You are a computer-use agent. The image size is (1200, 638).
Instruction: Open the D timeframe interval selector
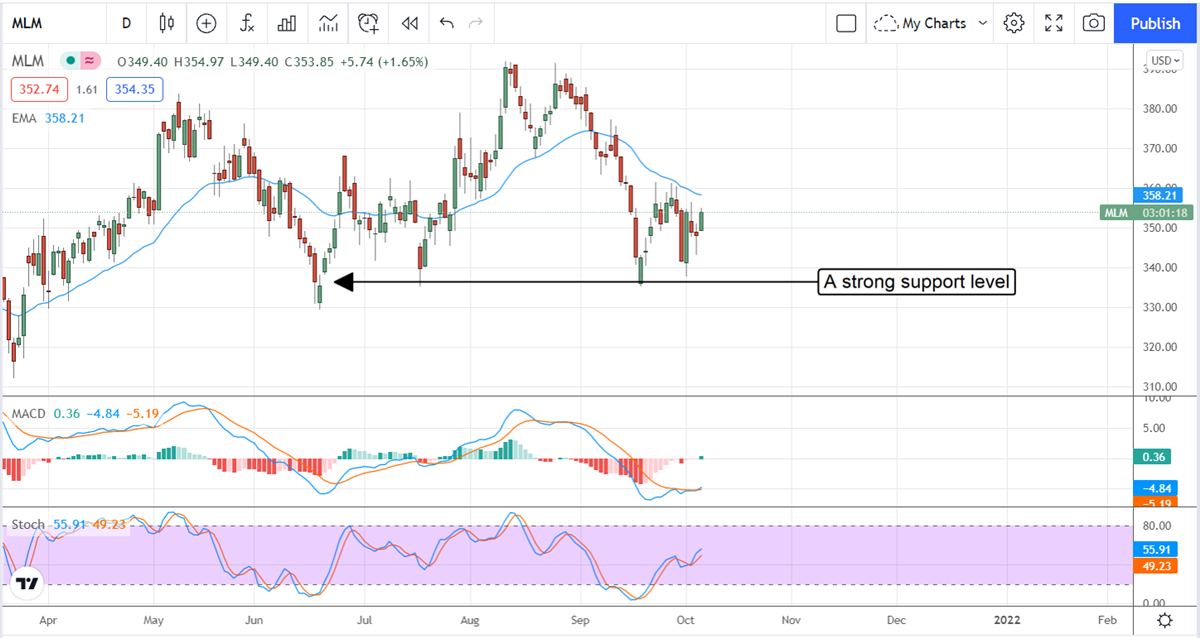pos(126,22)
